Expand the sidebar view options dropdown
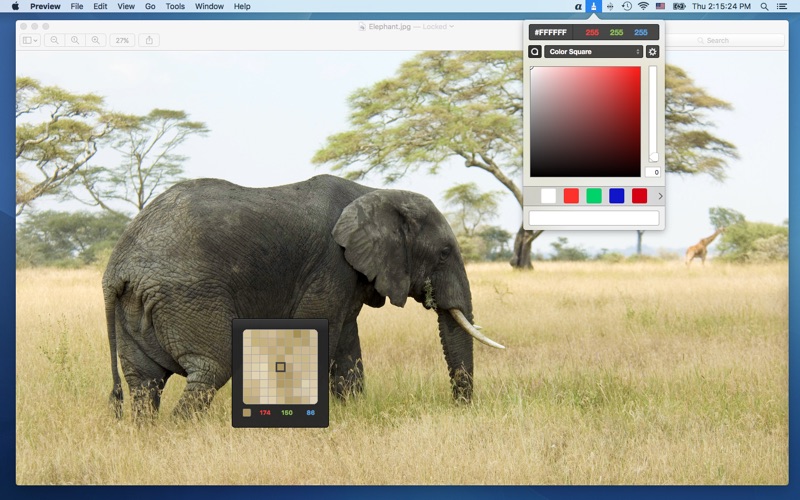This screenshot has width=800, height=500. point(30,41)
